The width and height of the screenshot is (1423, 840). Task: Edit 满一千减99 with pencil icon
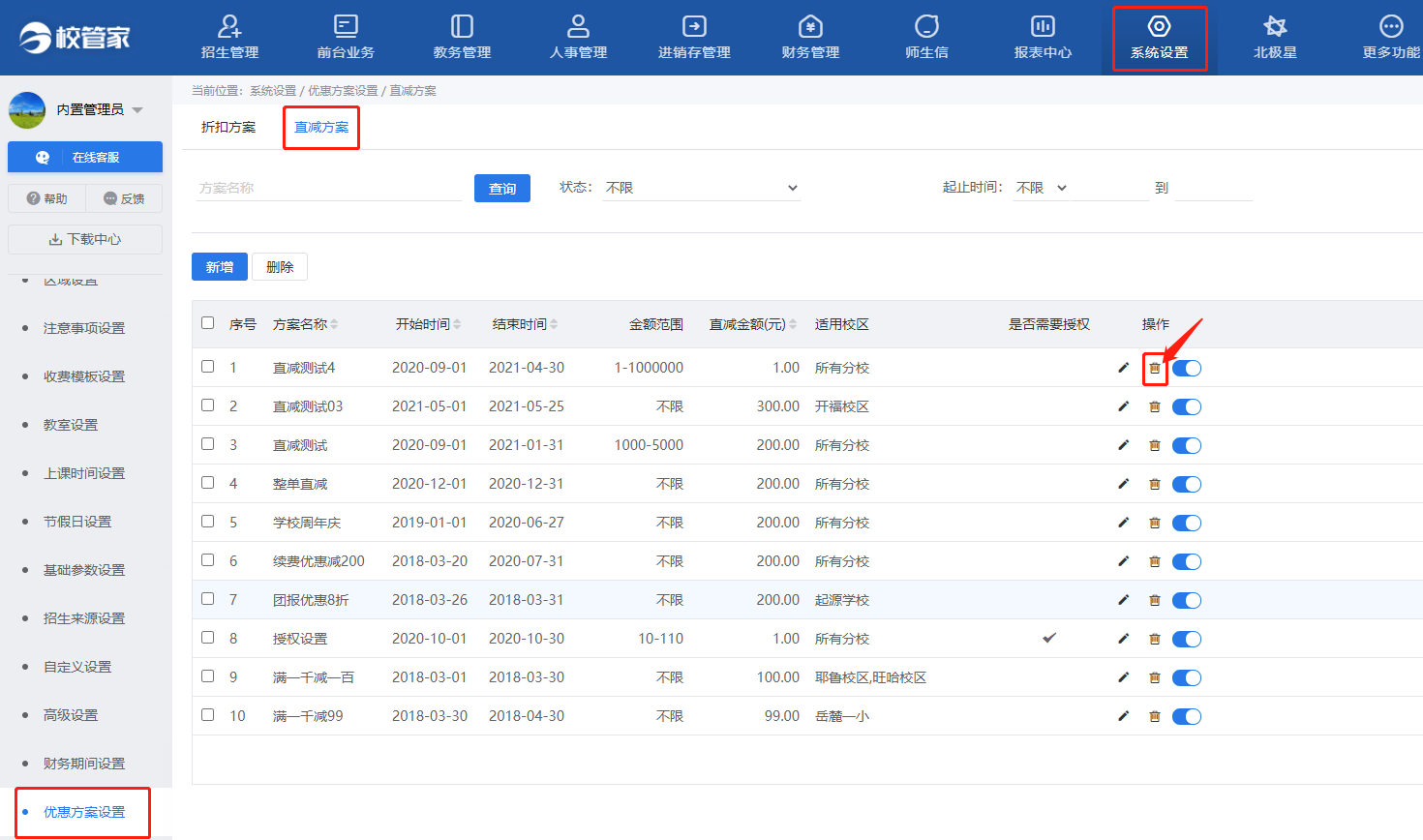click(x=1123, y=716)
